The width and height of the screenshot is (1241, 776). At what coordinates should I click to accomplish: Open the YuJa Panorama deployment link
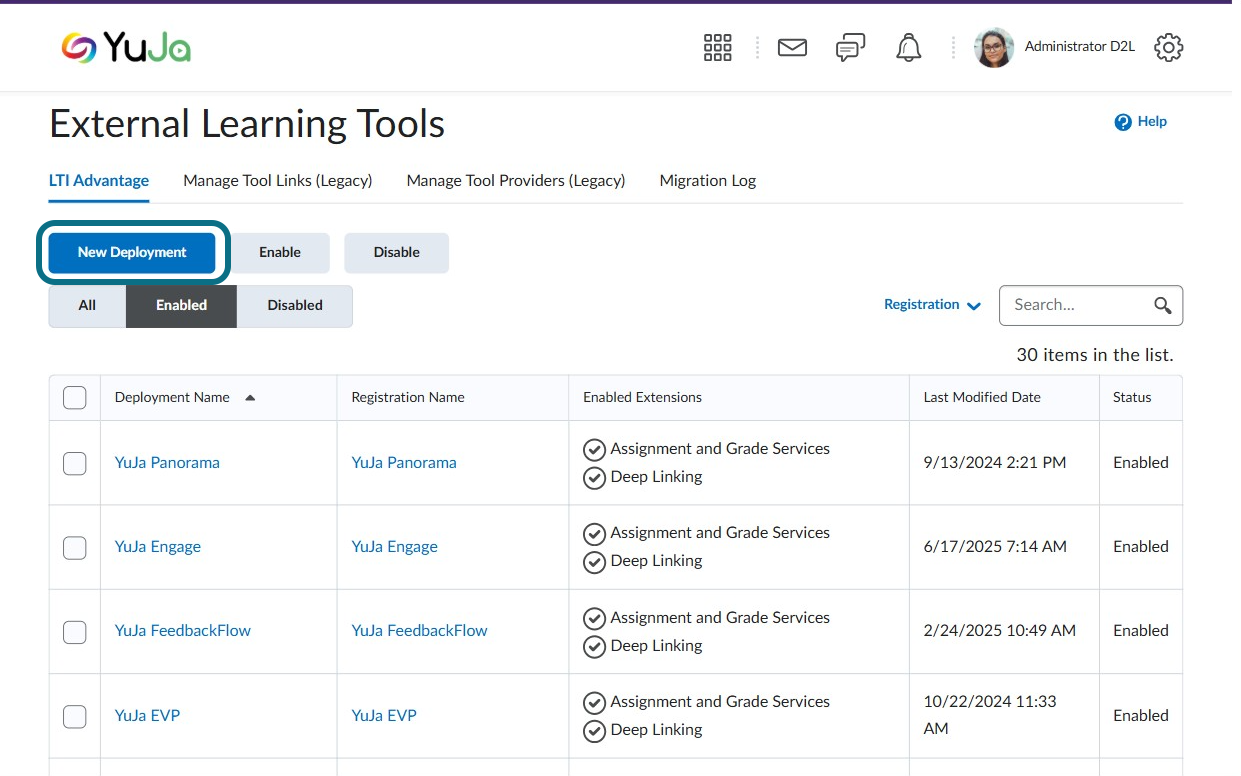(167, 463)
